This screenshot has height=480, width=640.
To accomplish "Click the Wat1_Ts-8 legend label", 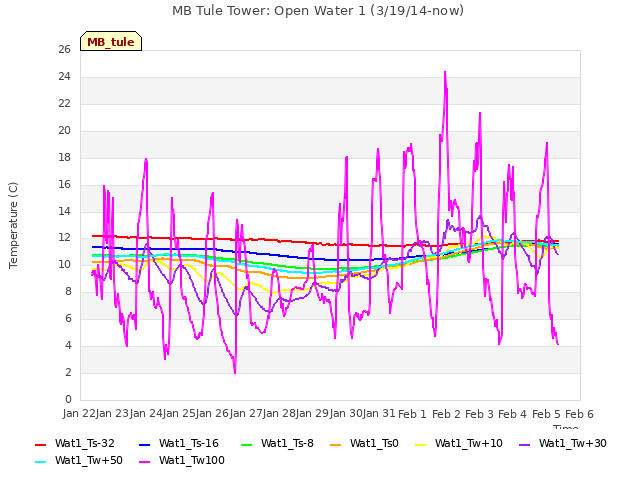I will (x=287, y=443).
